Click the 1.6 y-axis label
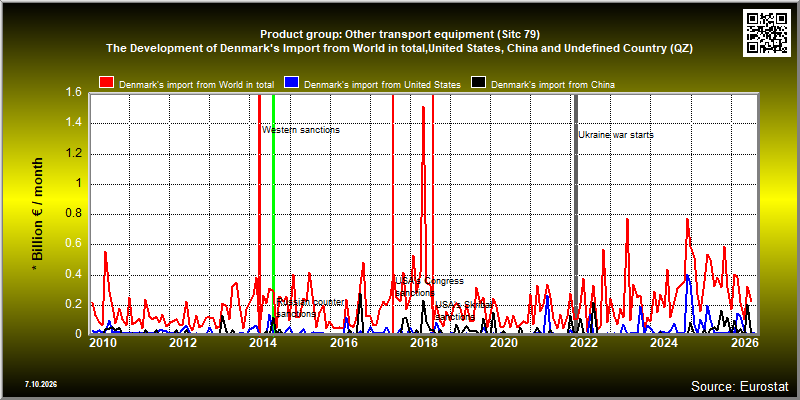This screenshot has width=800, height=400. (75, 93)
